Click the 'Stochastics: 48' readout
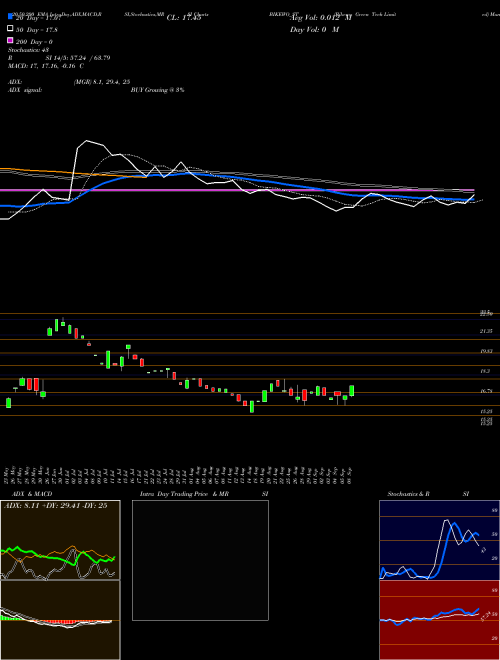The image size is (500, 660). (x=28, y=50)
